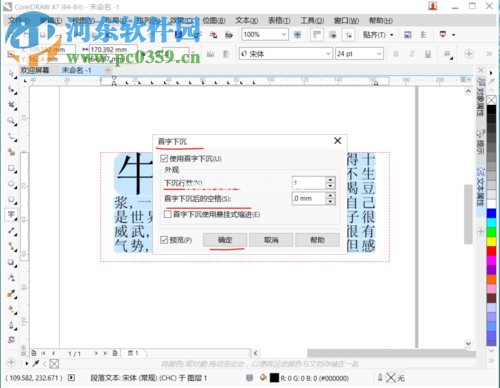Select the Transparency tool
Viewport: 500px width, 388px height.
pos(12,278)
